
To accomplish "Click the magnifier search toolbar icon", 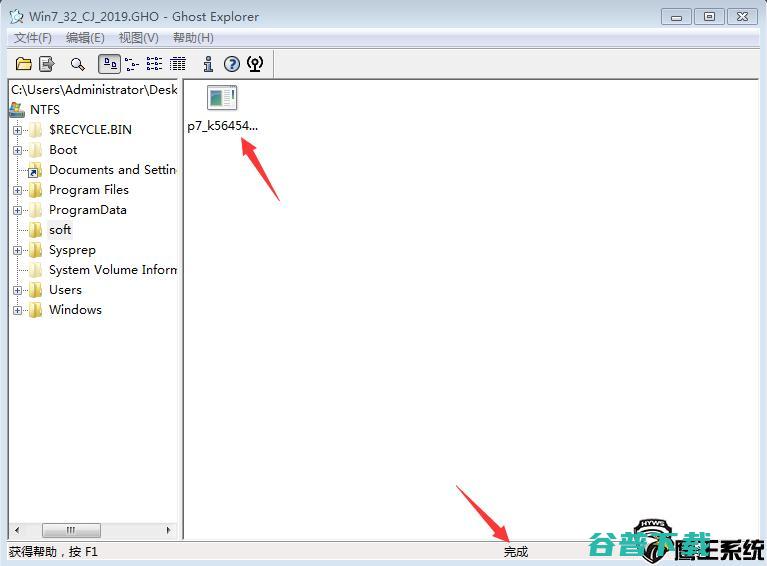I will (x=77, y=64).
